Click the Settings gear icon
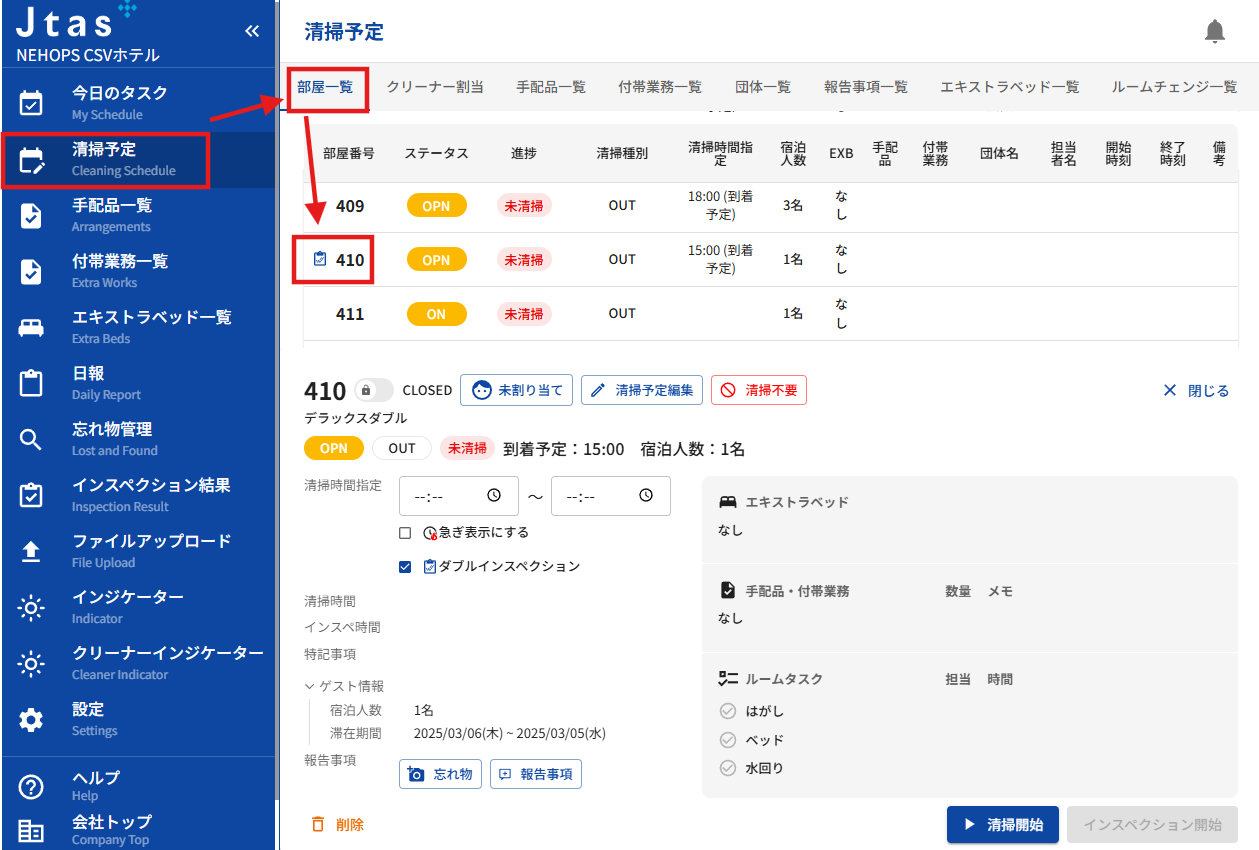 (x=31, y=719)
